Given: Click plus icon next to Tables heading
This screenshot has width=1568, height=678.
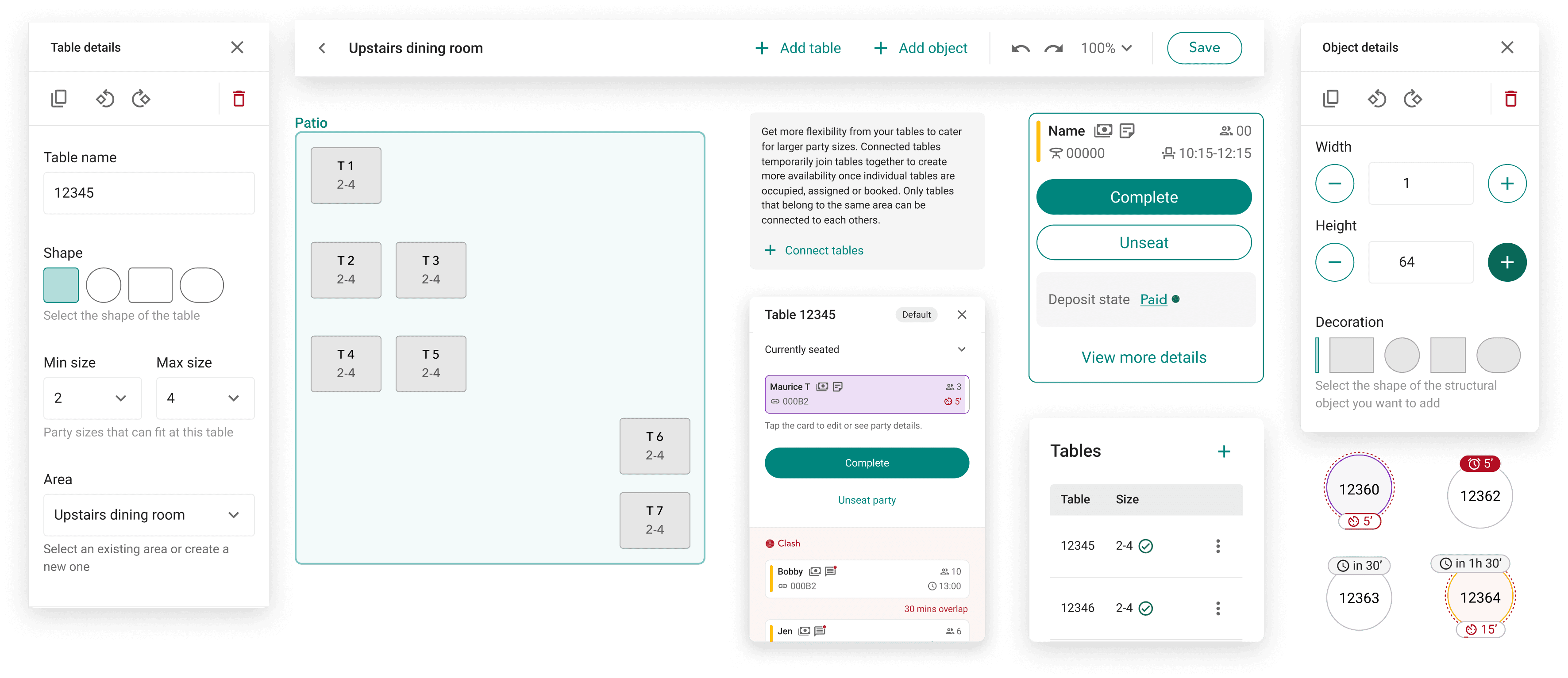Looking at the screenshot, I should [x=1224, y=451].
